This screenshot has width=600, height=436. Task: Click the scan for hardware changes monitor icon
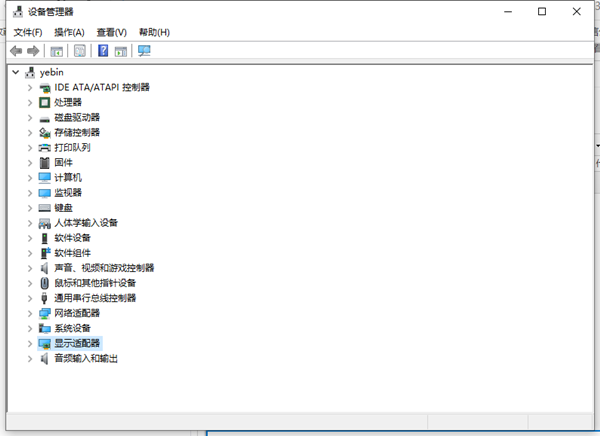click(x=144, y=51)
